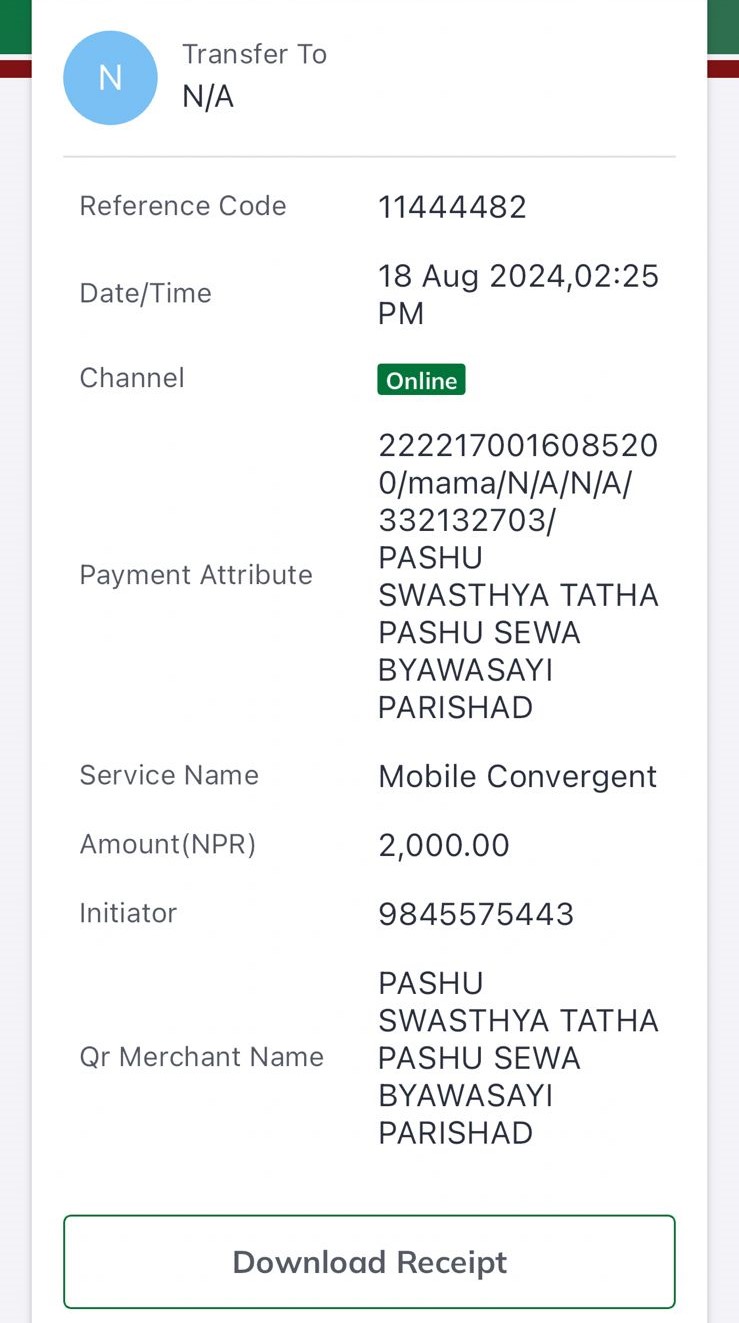The width and height of the screenshot is (739, 1323).
Task: Tap the Channel label
Action: click(x=132, y=378)
